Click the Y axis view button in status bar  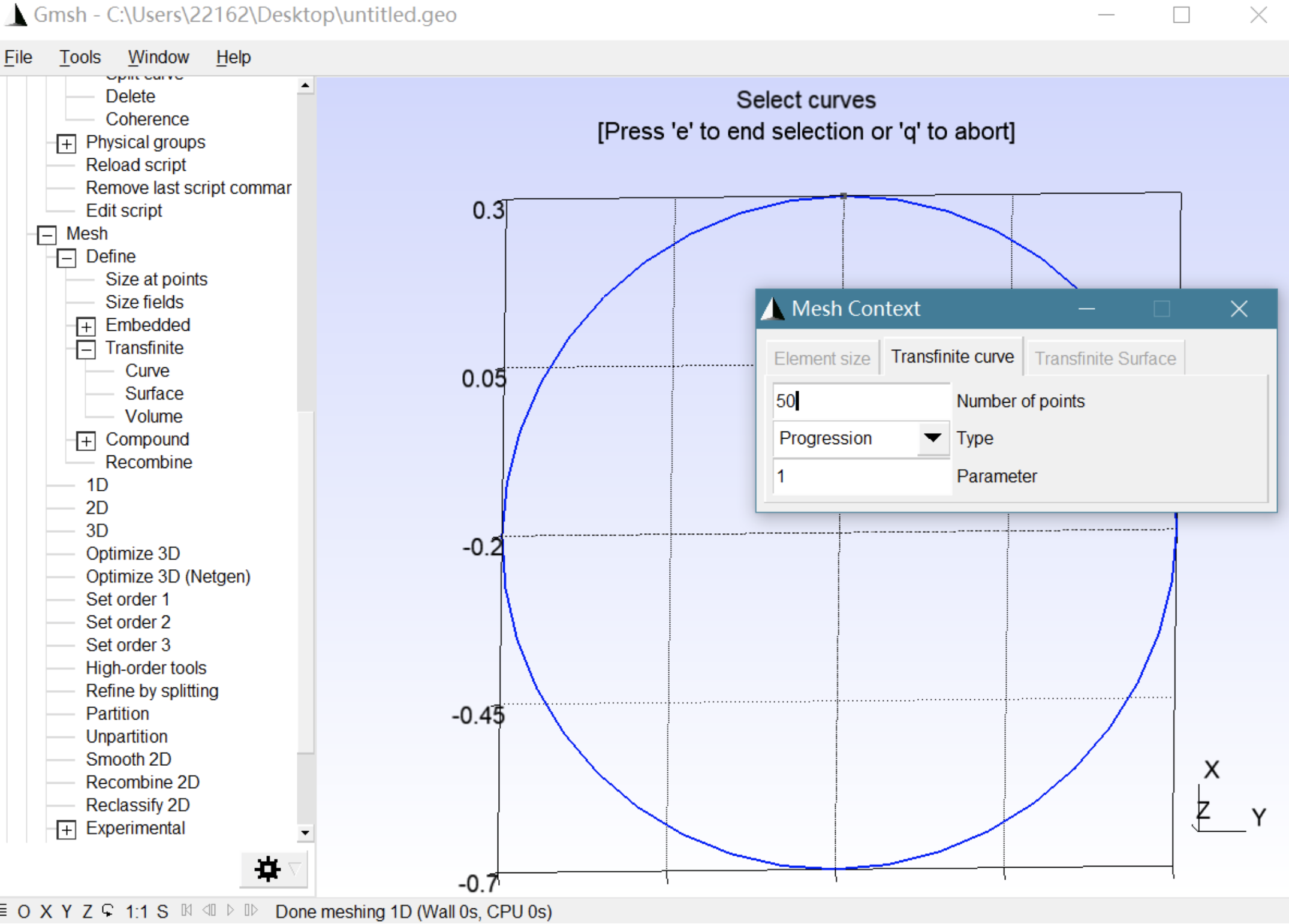(67, 911)
